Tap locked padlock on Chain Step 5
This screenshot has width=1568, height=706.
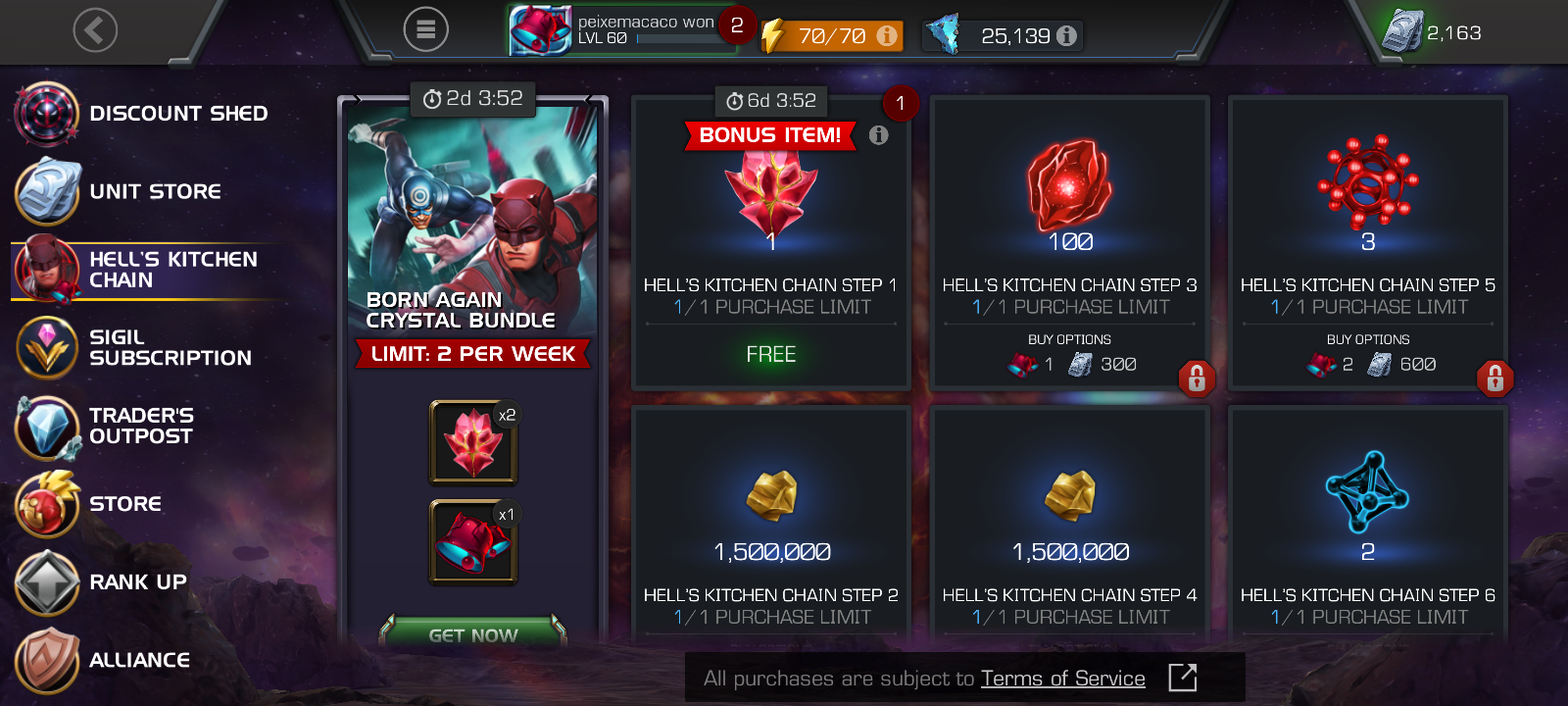(1495, 378)
